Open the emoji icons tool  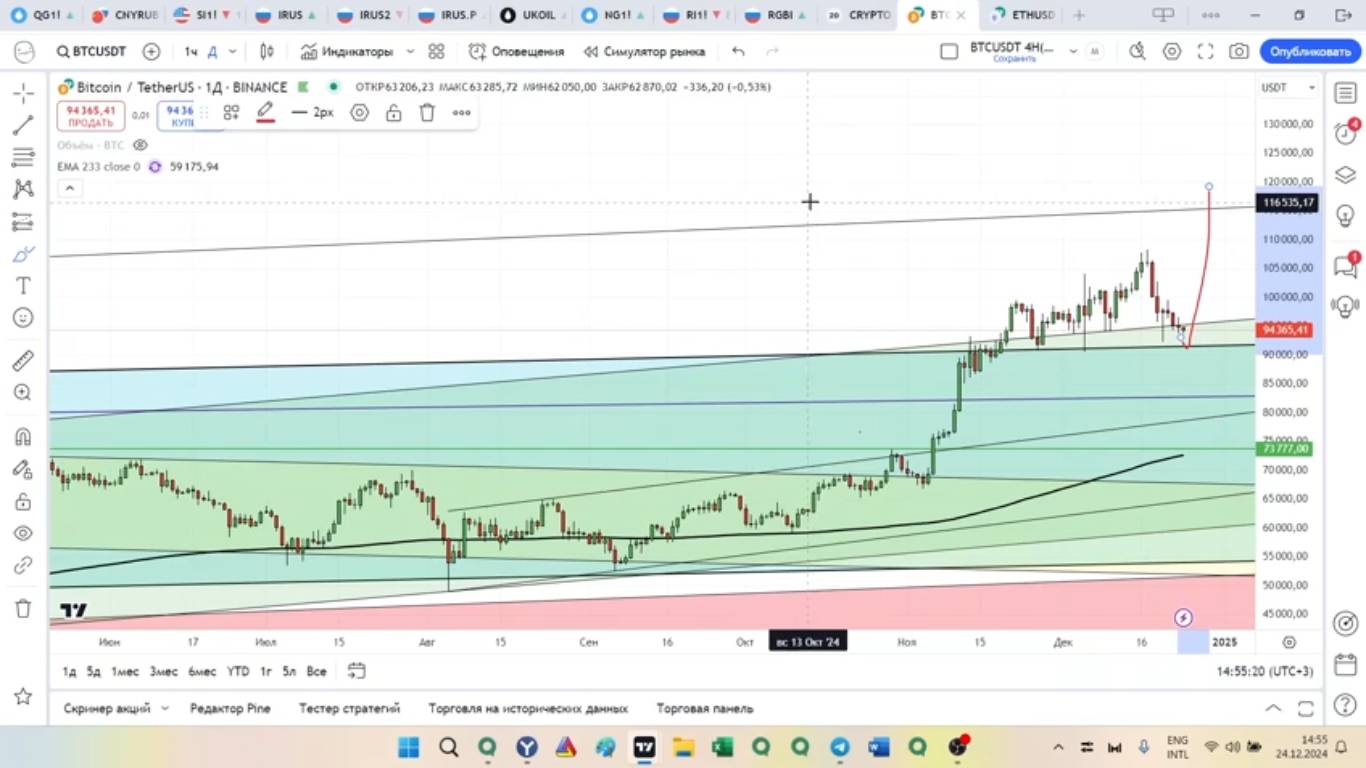point(23,317)
